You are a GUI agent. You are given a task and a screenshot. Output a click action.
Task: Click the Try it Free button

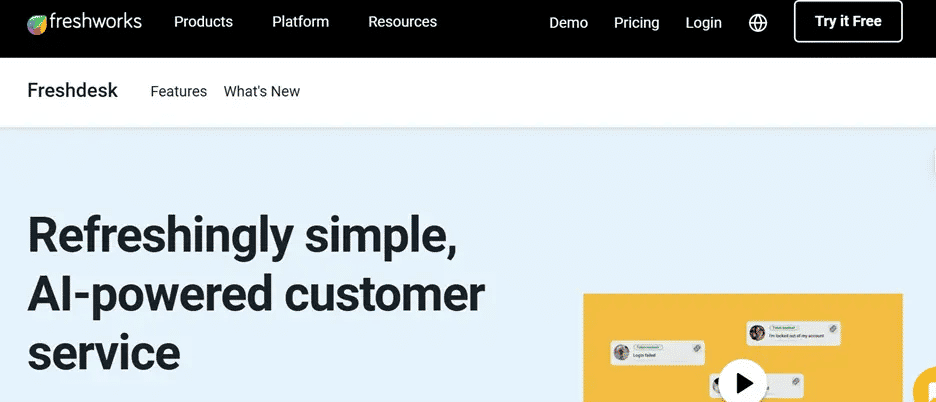click(848, 22)
